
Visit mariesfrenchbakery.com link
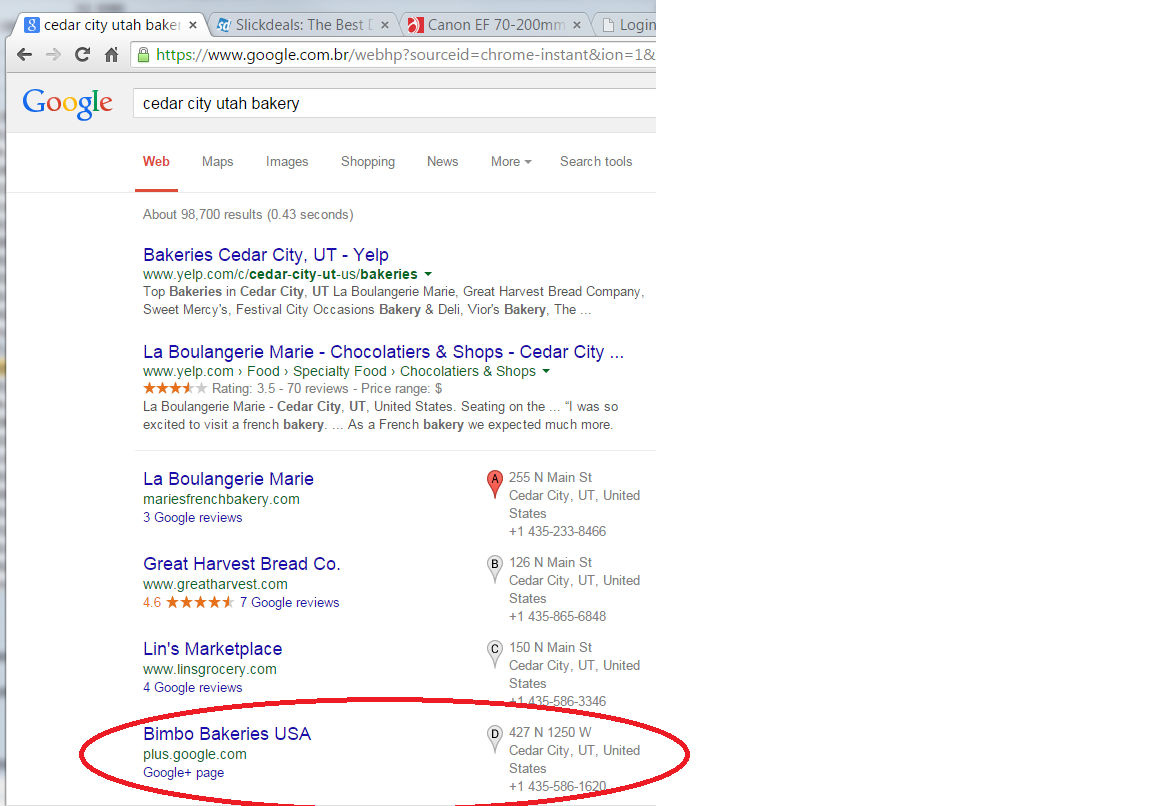coord(221,500)
